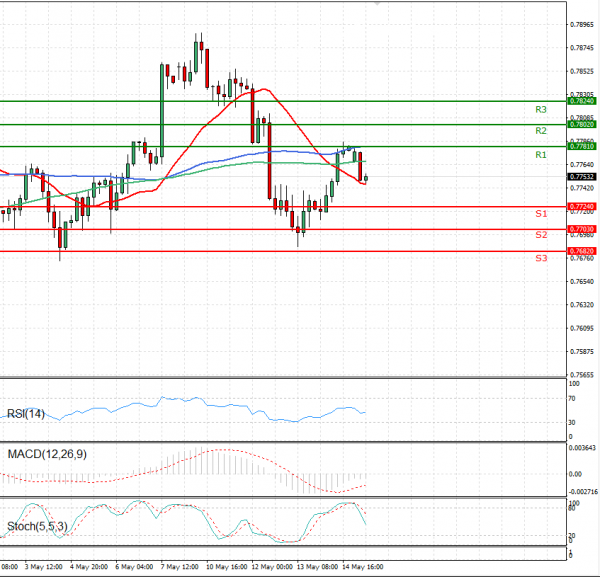The width and height of the screenshot is (600, 577).
Task: Click the RSI(14) indicator label
Action: pos(26,414)
